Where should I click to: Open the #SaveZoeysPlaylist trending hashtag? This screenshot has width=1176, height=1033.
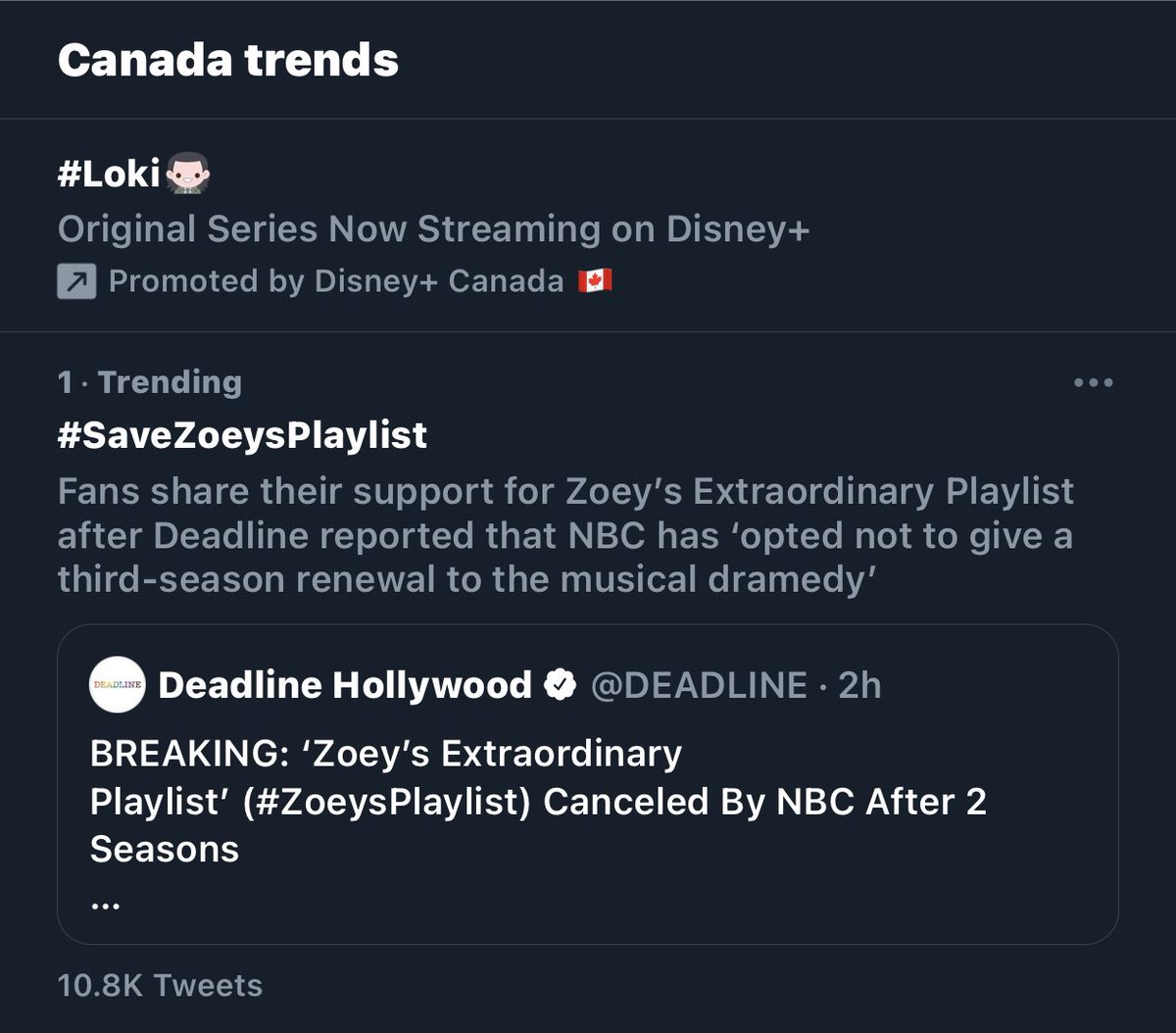coord(242,434)
